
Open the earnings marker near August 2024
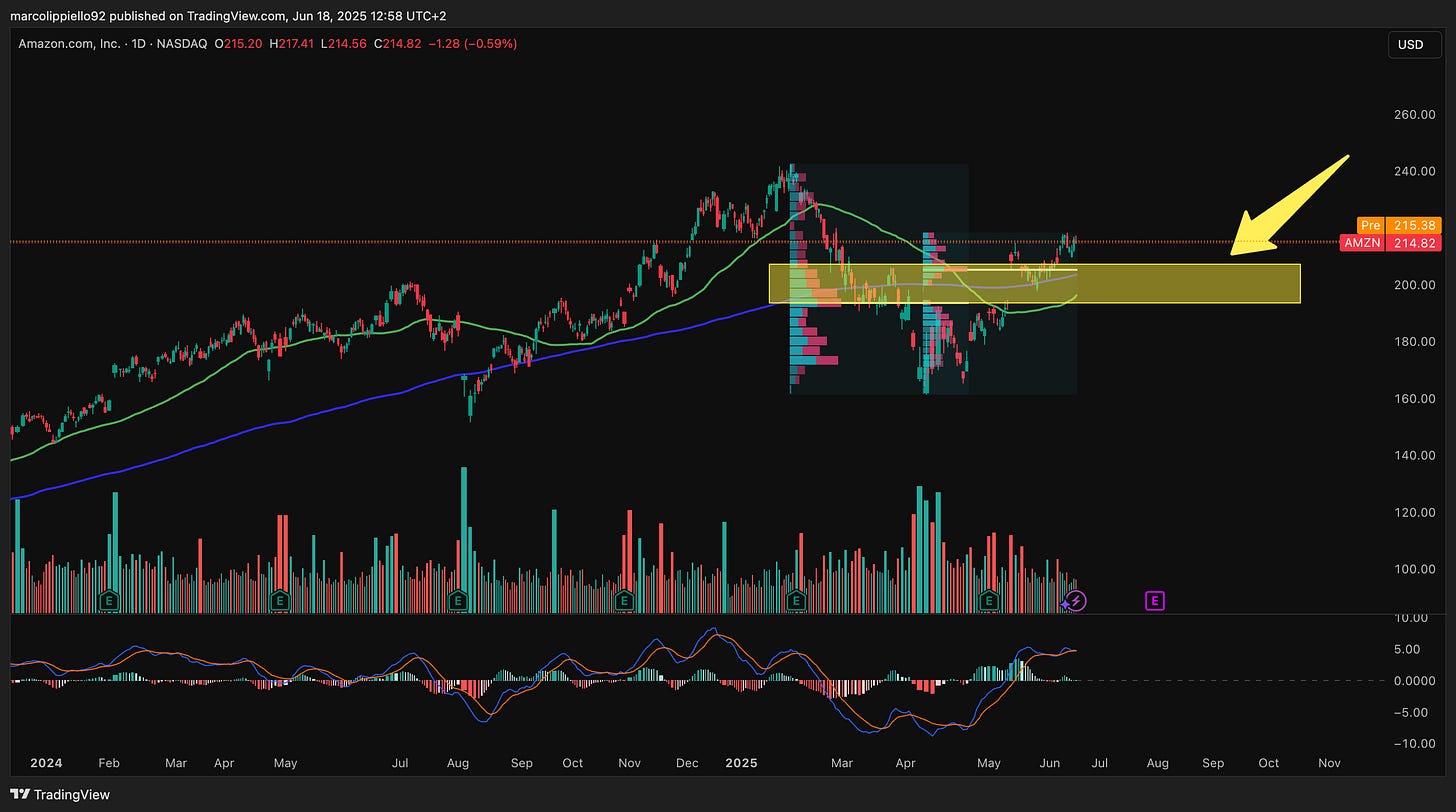[458, 601]
